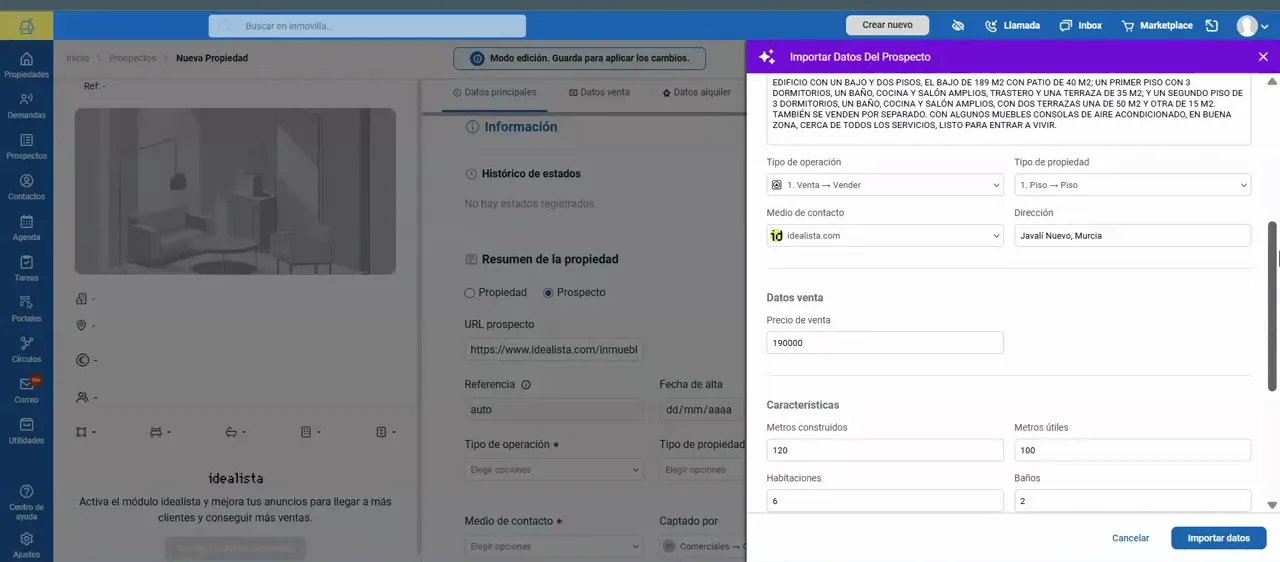The height and width of the screenshot is (562, 1280).
Task: Click Referencia auto field
Action: (554, 410)
